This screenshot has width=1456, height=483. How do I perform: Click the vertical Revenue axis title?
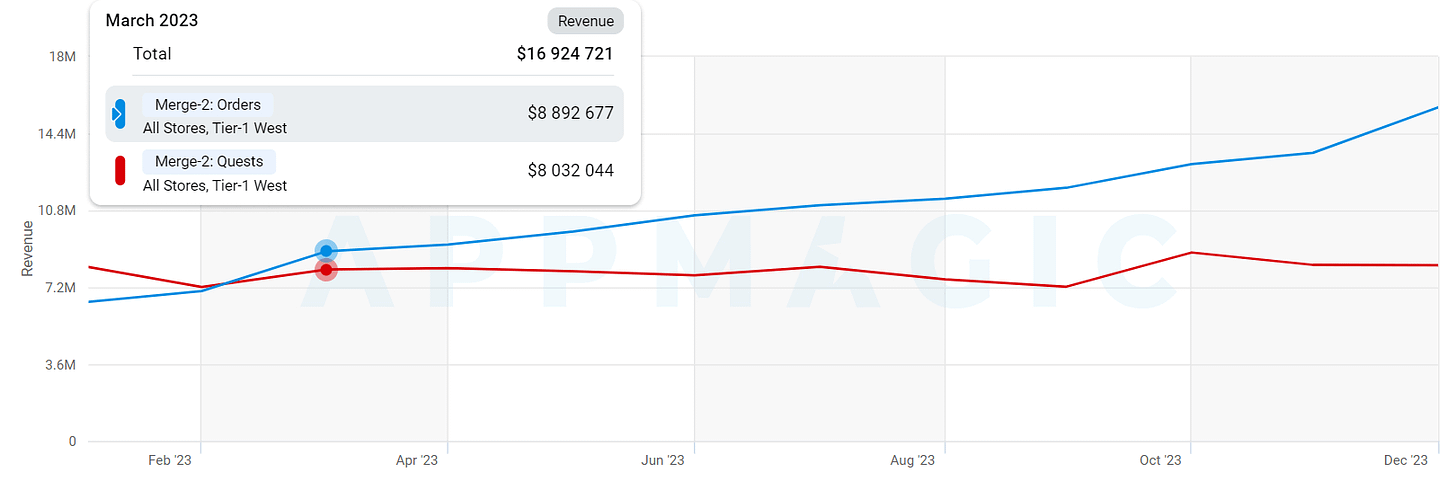click(x=28, y=249)
